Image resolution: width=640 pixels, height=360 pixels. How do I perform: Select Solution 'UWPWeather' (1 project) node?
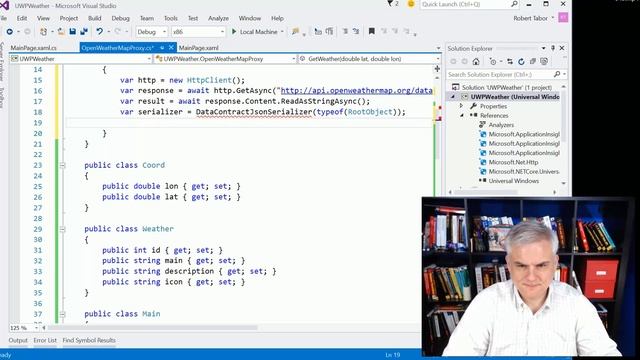point(507,87)
